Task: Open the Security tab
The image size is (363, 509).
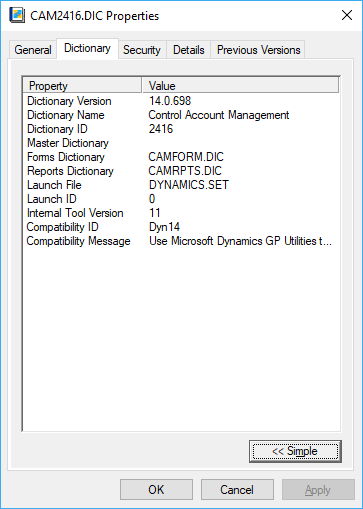Action: [142, 50]
